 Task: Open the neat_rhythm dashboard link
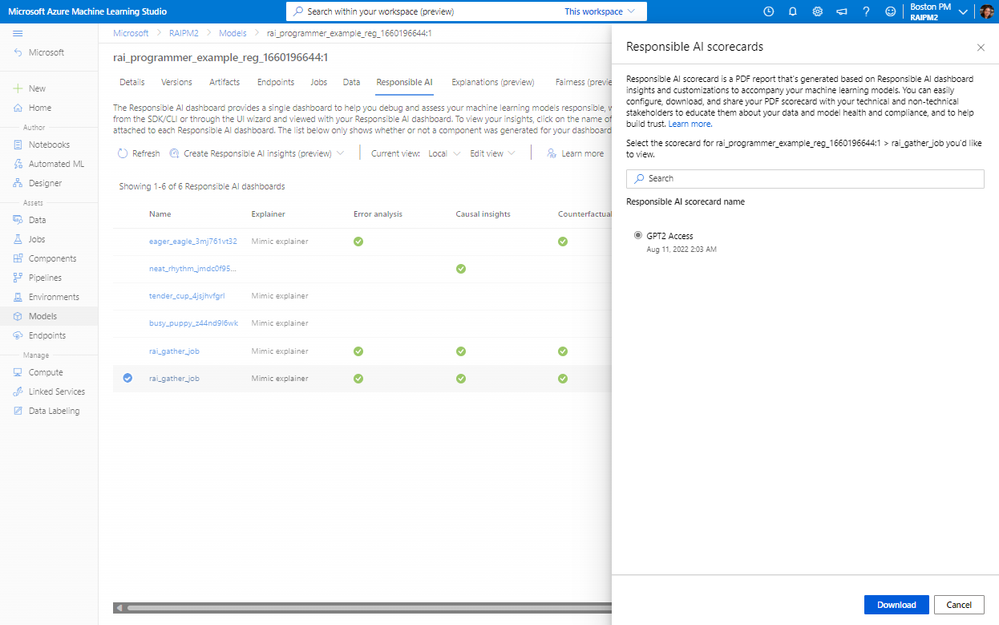[x=192, y=268]
